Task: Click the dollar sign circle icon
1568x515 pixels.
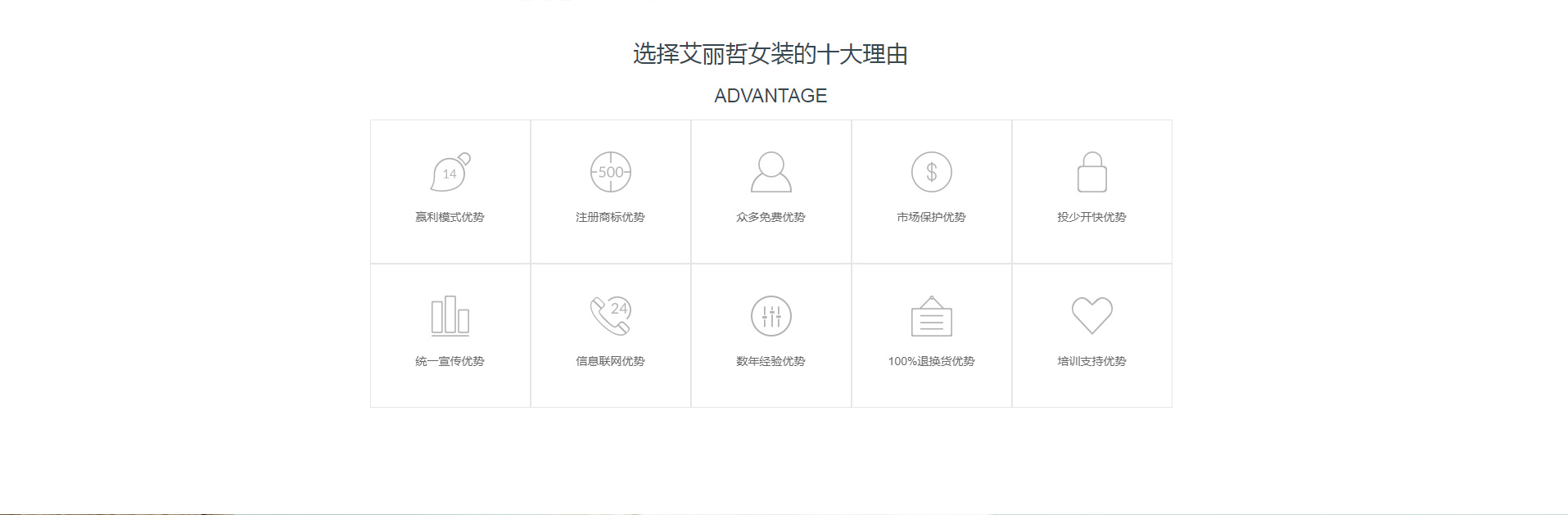Action: [x=932, y=172]
